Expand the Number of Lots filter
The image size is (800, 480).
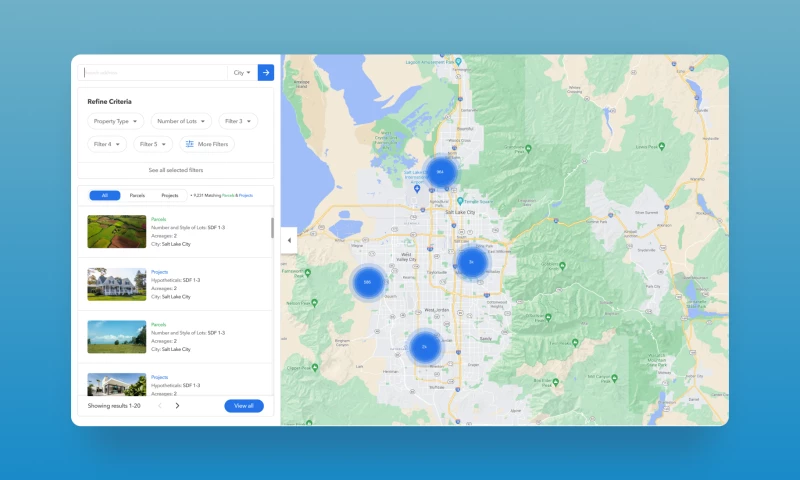tap(182, 121)
